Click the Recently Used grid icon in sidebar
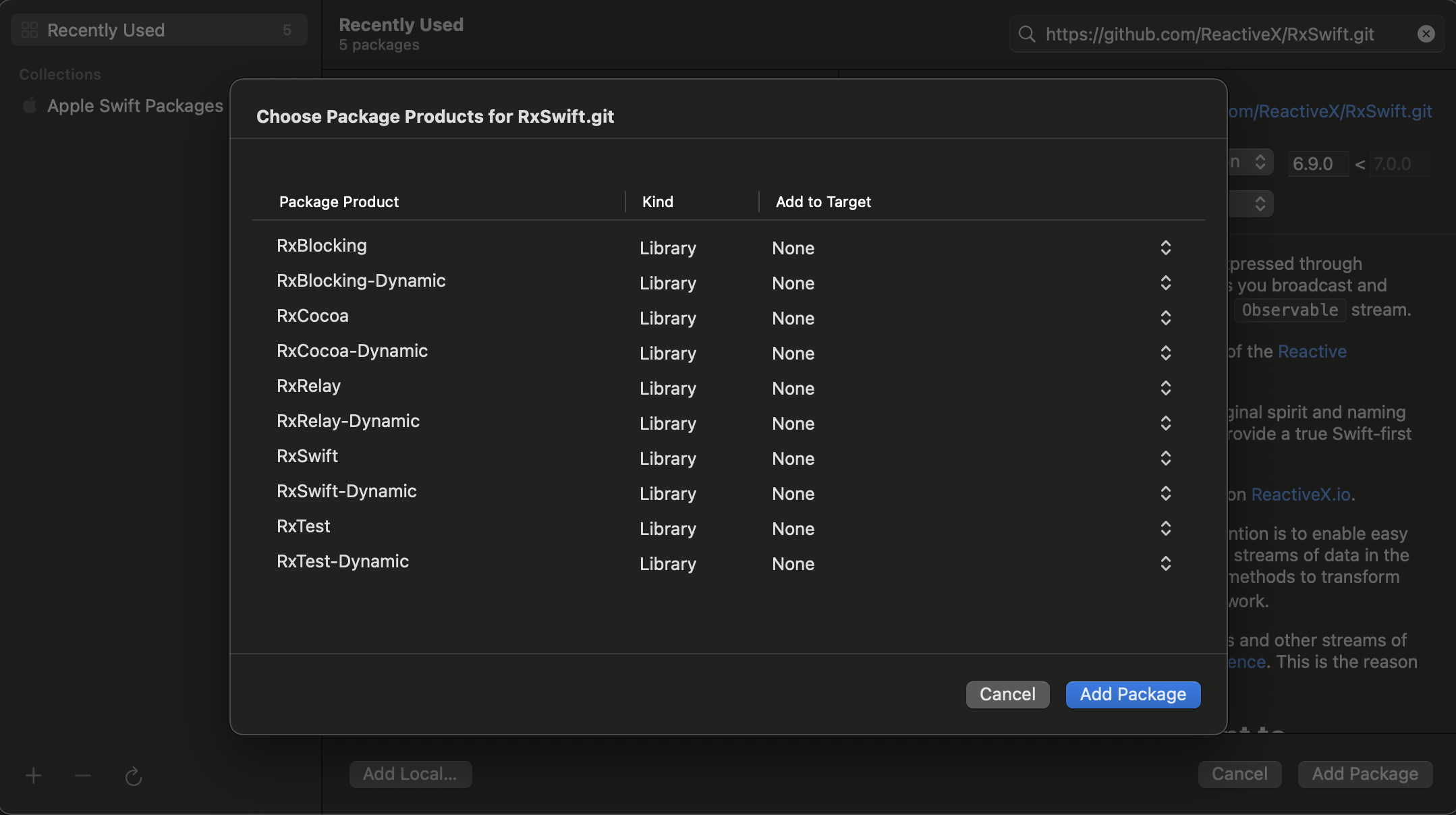The width and height of the screenshot is (1456, 815). tap(29, 30)
